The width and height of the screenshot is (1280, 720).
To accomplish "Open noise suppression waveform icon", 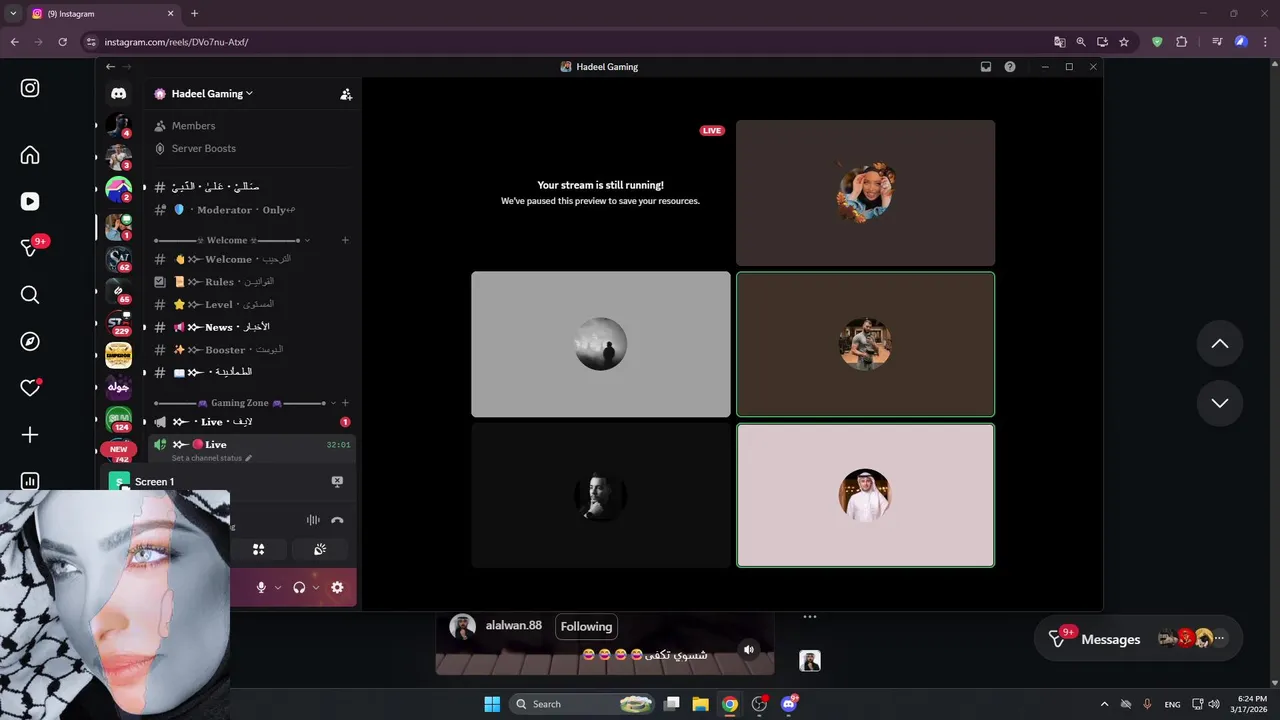I will 313,520.
